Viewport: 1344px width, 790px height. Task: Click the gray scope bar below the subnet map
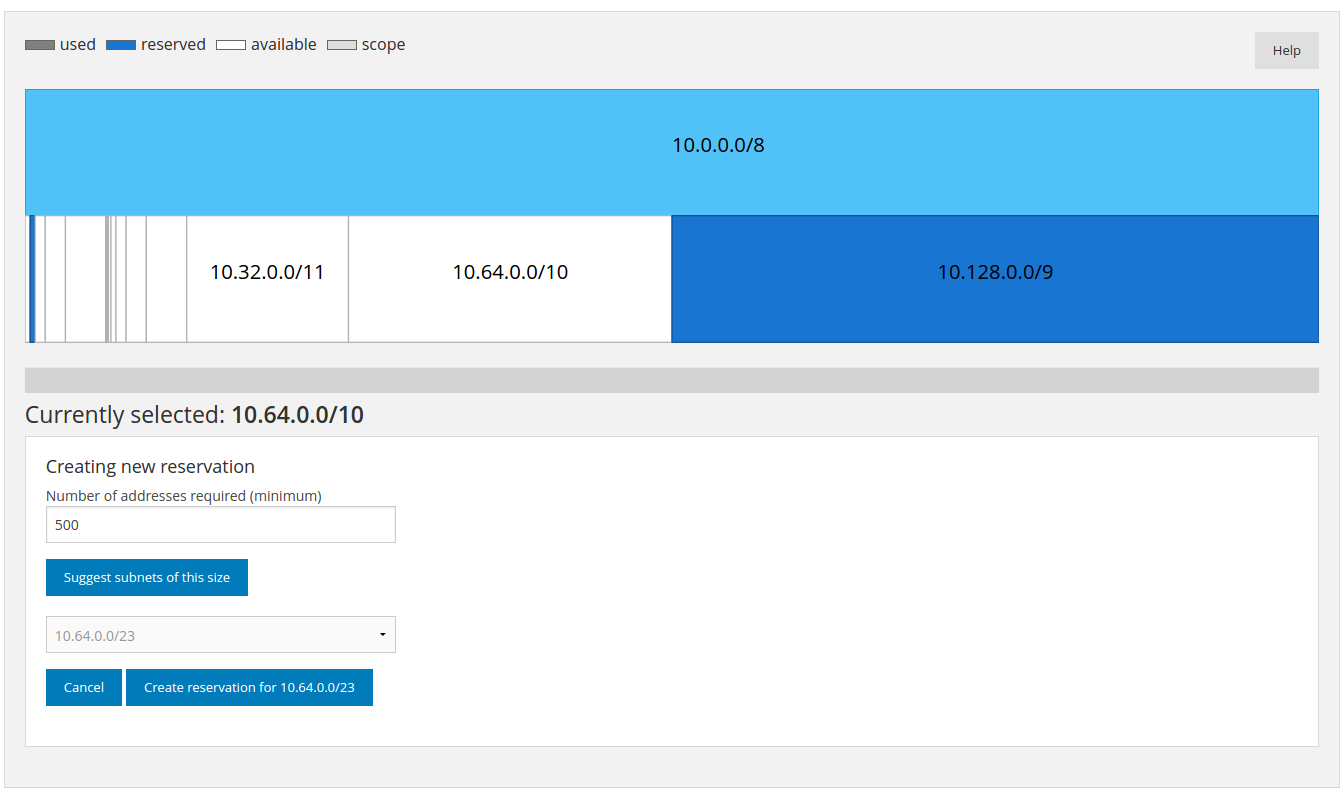[x=671, y=380]
